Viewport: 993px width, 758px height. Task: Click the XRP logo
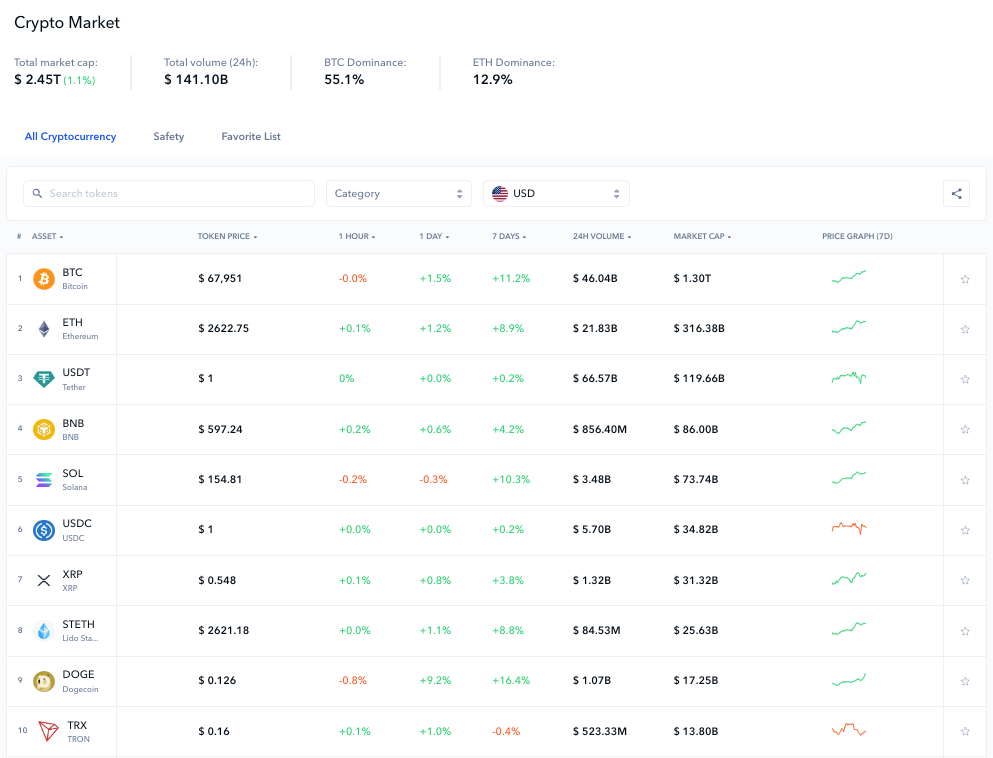[44, 580]
